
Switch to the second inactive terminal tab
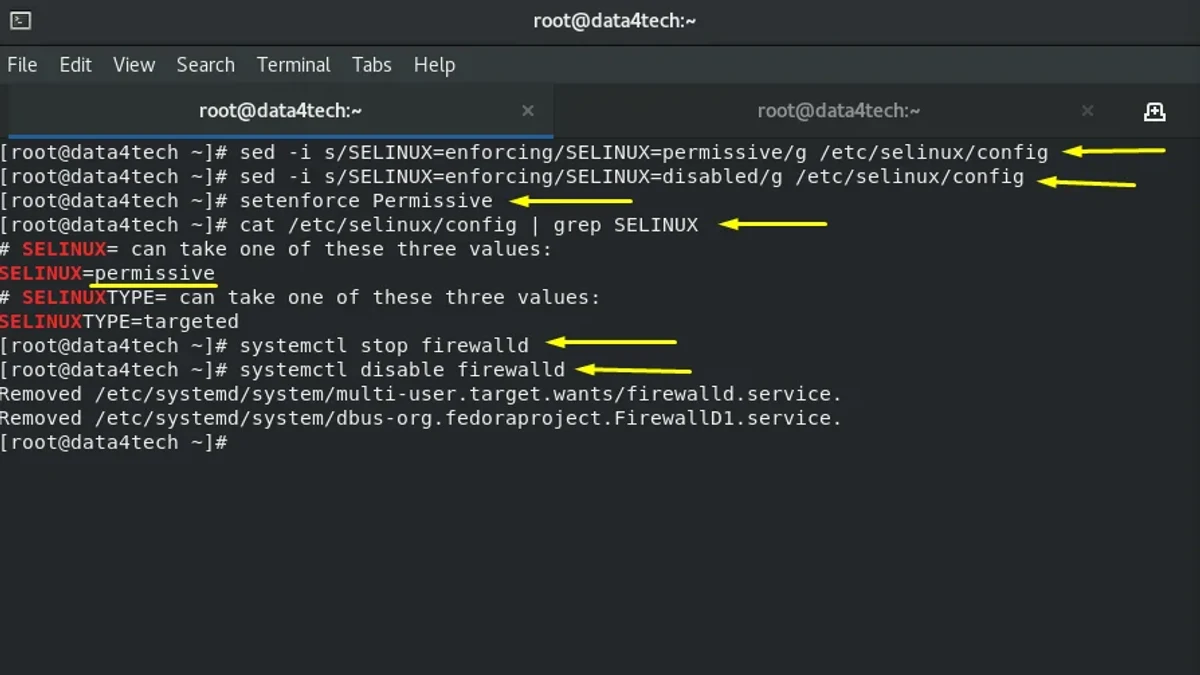838,111
